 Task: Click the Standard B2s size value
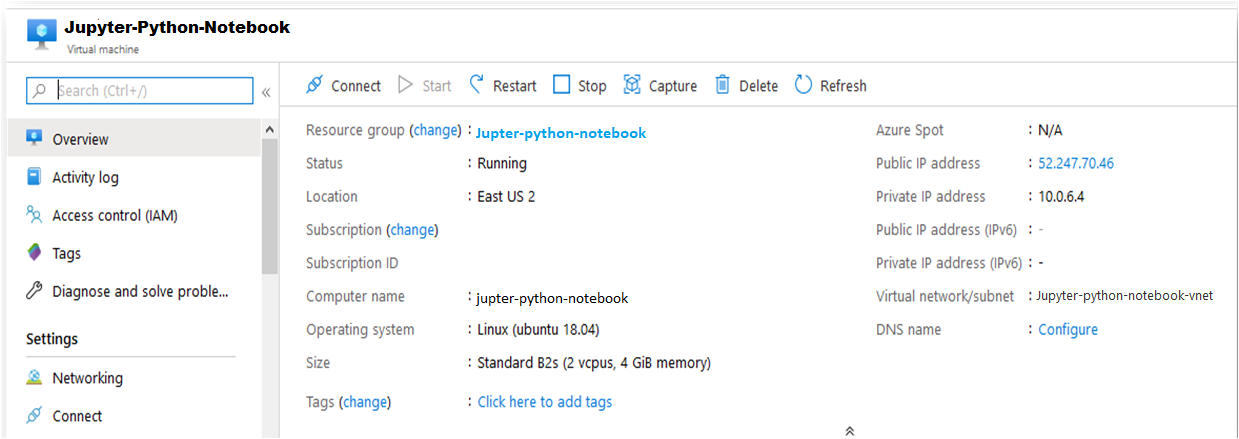tap(594, 363)
